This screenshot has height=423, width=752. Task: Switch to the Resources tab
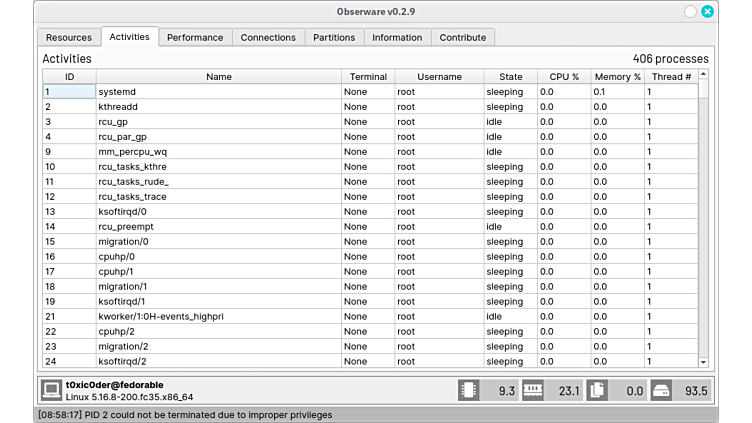point(69,37)
